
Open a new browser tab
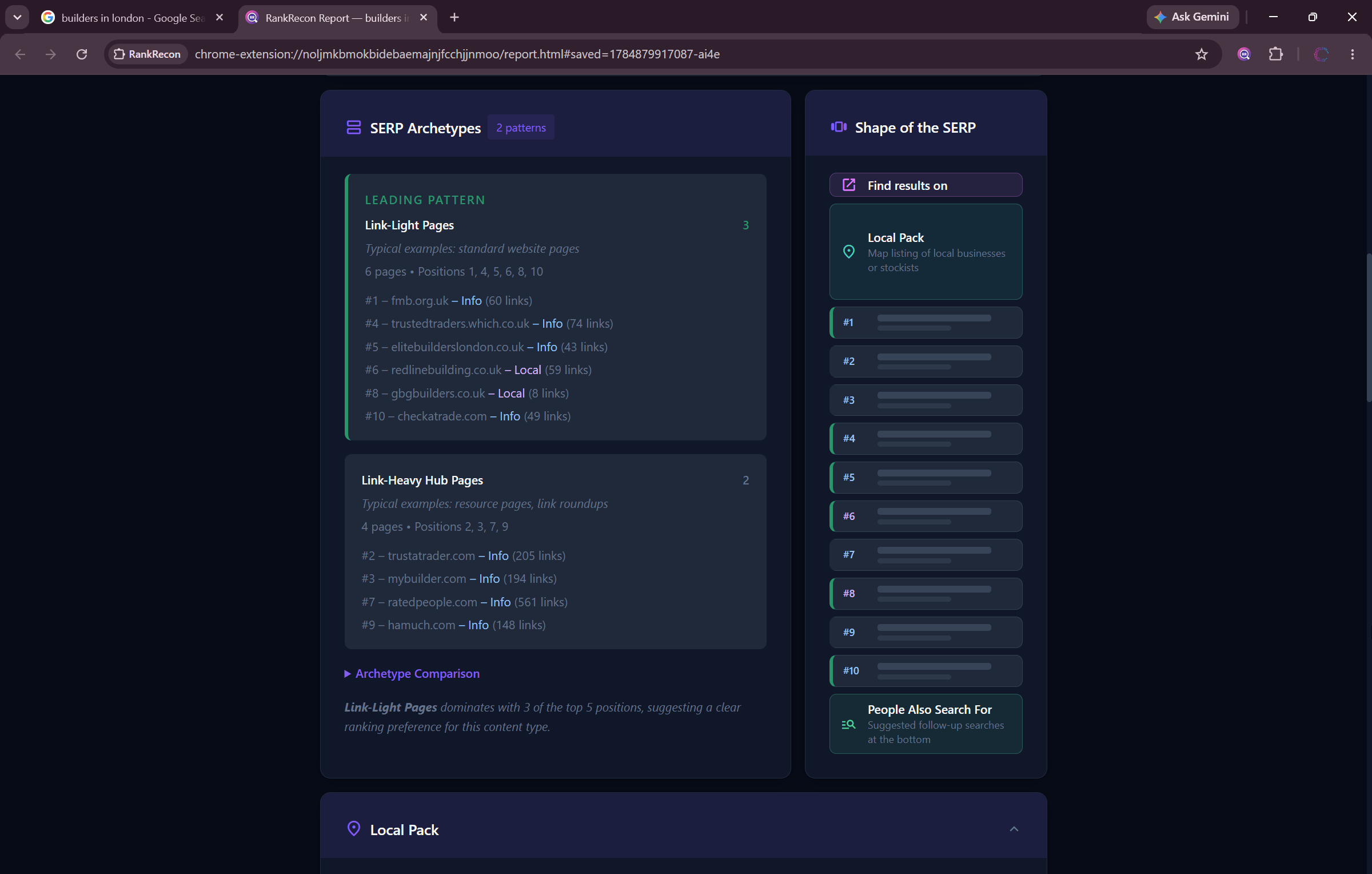pyautogui.click(x=454, y=18)
